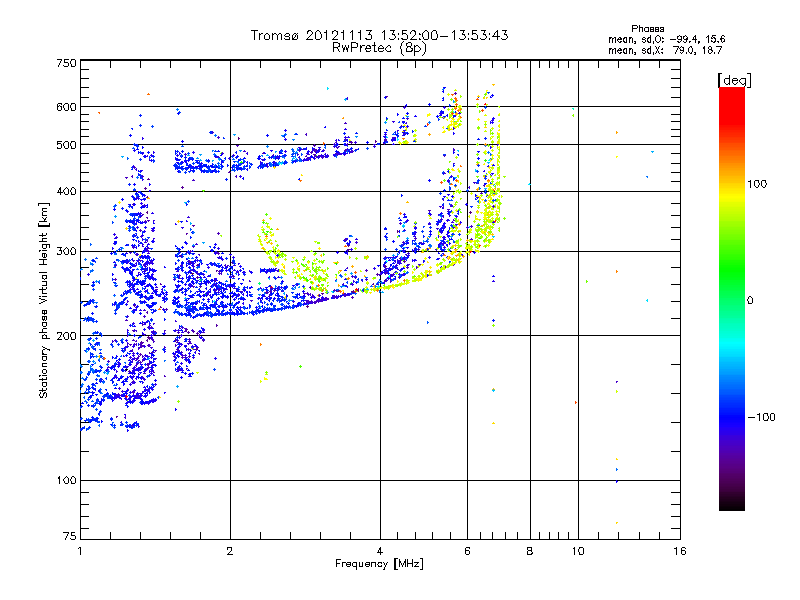Click the x-axis tick label '8'
This screenshot has width=800, height=600.
coord(530,551)
